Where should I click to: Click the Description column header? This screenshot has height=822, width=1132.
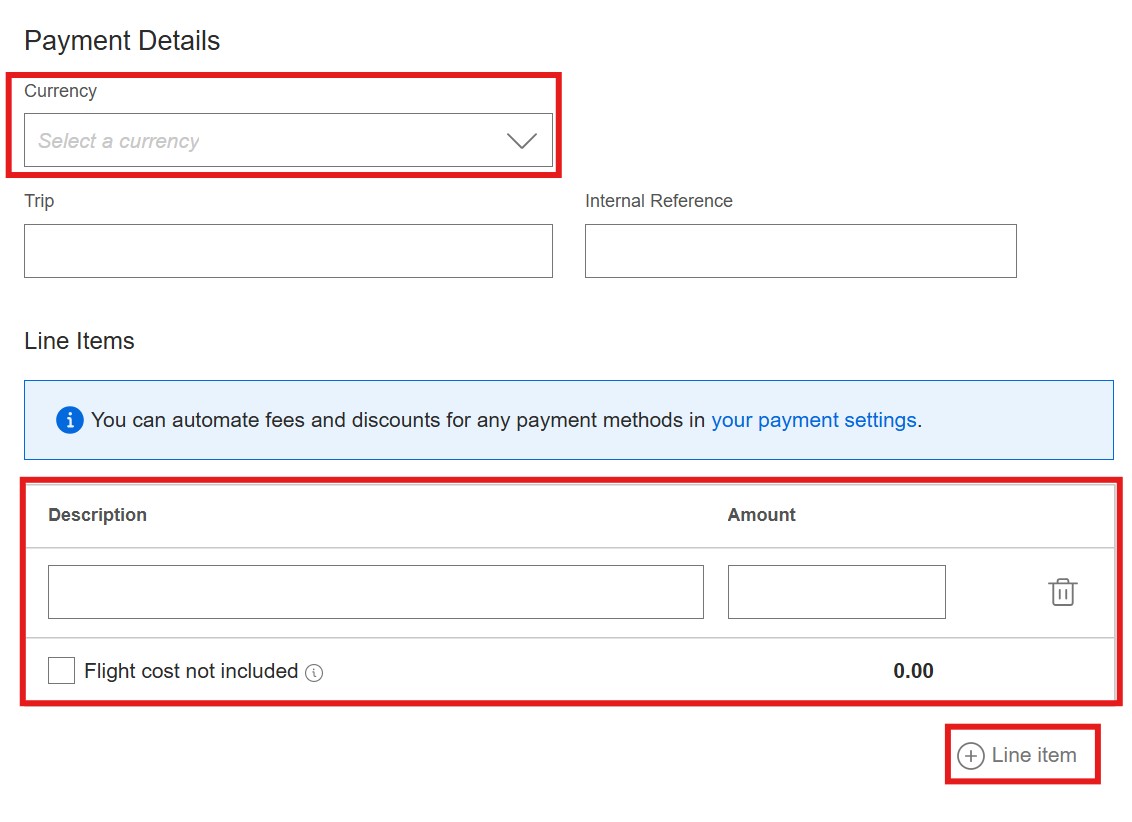tap(97, 515)
